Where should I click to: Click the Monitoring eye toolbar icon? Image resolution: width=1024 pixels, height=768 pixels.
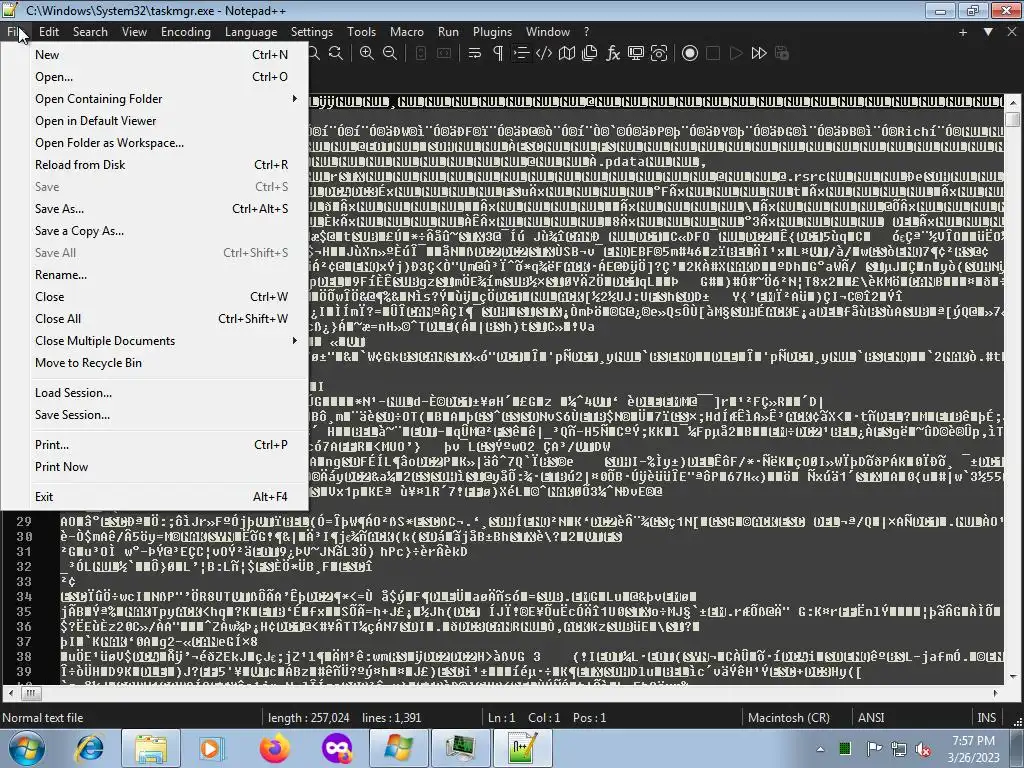coord(659,54)
